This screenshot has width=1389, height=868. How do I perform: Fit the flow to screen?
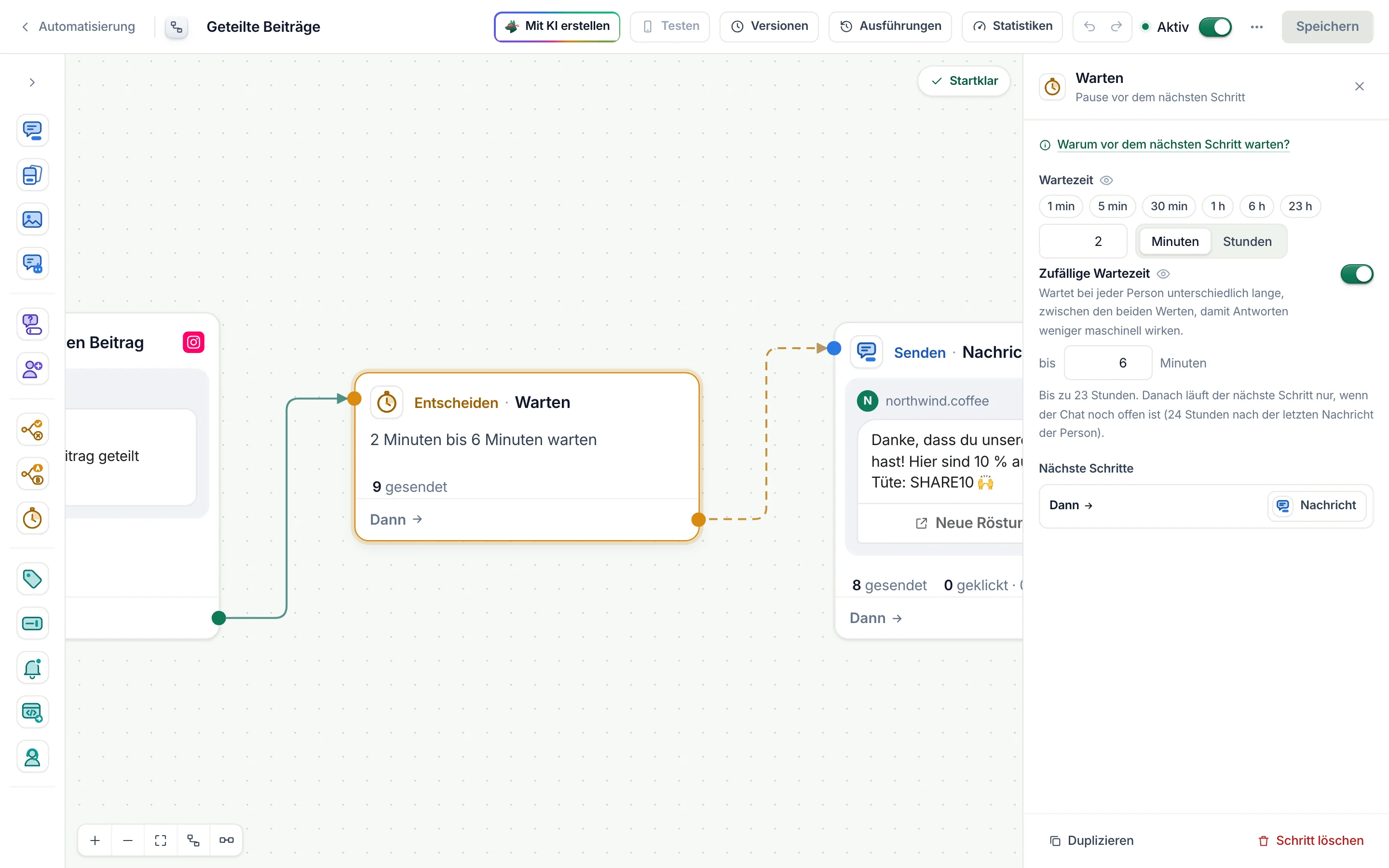pyautogui.click(x=161, y=841)
